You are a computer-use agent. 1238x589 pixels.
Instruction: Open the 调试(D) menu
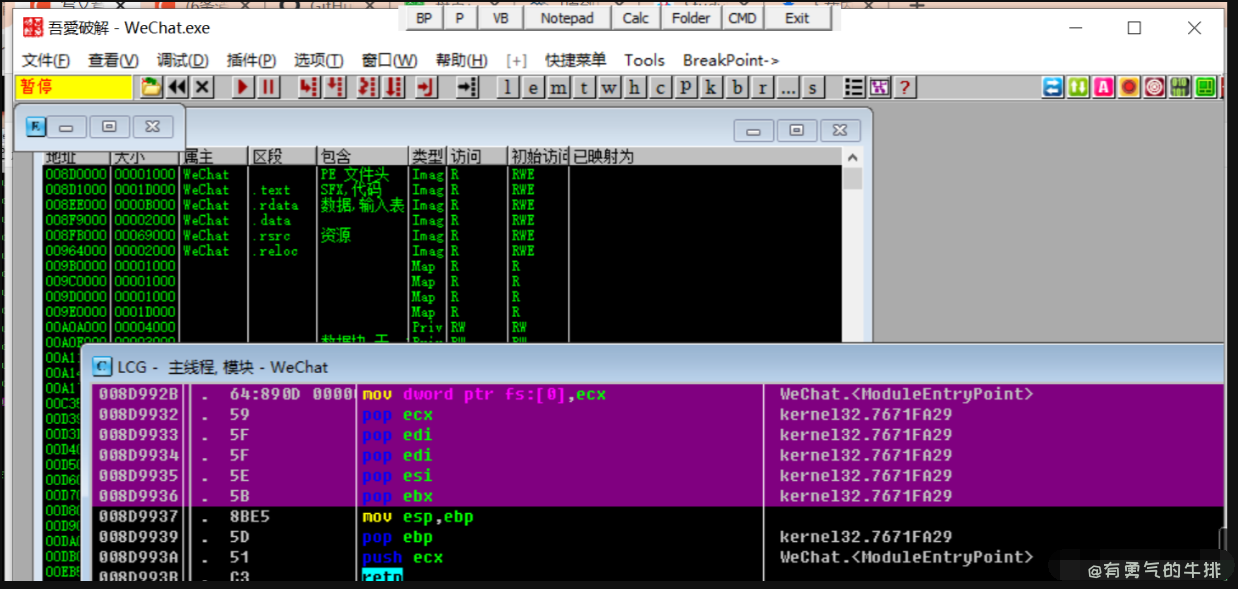pyautogui.click(x=182, y=60)
